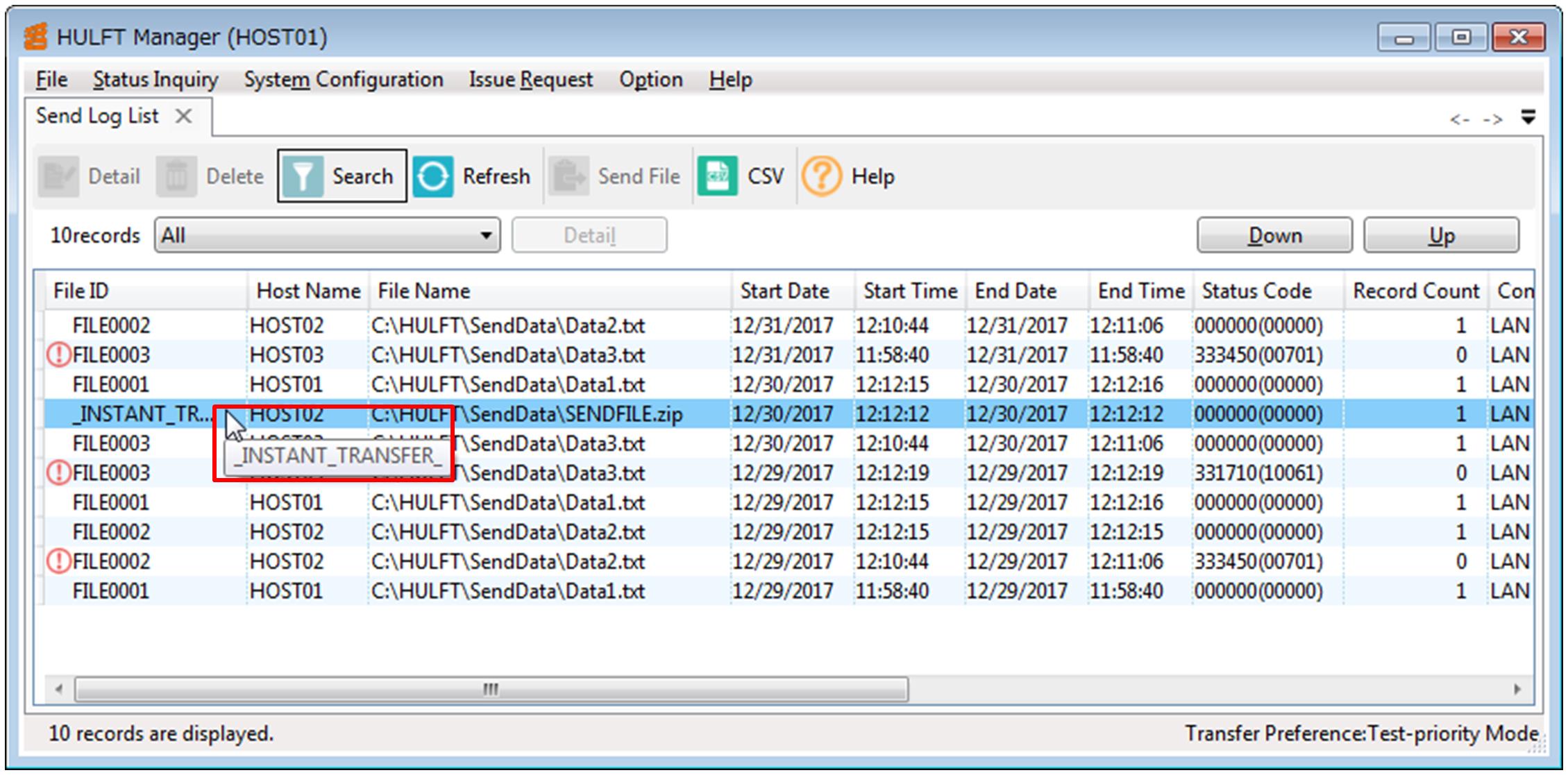Click the scroll left arrow
This screenshot has height=775, width=1568.
click(x=59, y=690)
